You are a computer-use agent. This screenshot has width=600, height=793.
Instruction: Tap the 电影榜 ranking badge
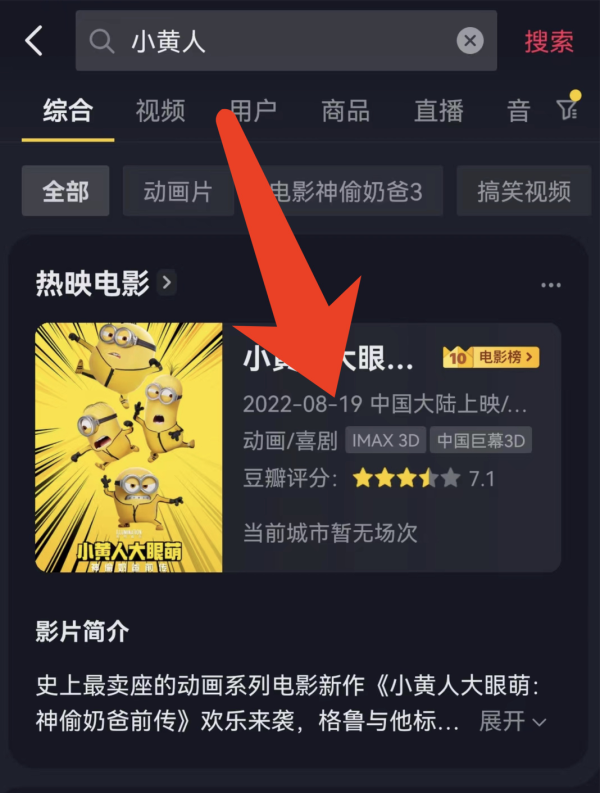coord(491,358)
